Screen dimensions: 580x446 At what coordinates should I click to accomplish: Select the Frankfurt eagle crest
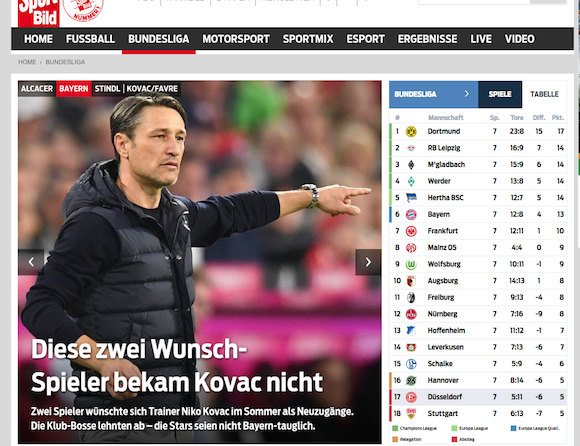(411, 231)
